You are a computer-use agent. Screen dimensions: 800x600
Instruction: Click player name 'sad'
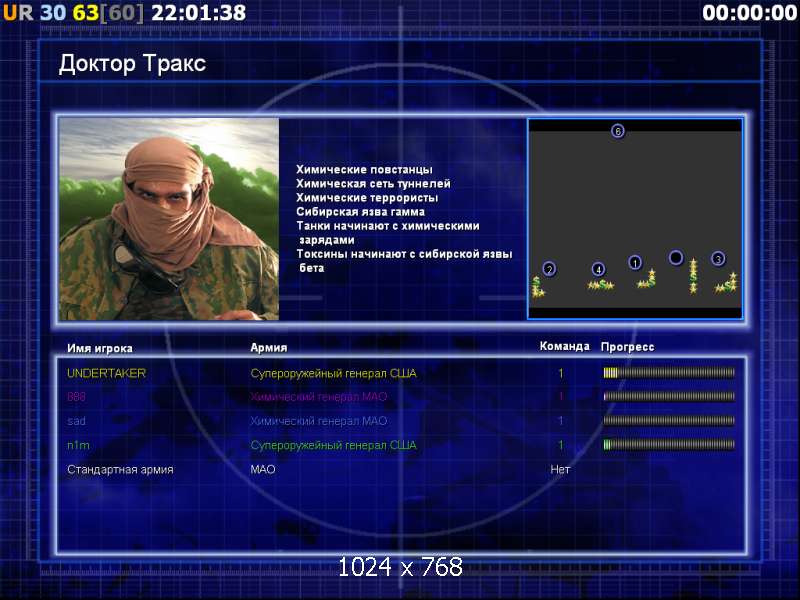[76, 421]
